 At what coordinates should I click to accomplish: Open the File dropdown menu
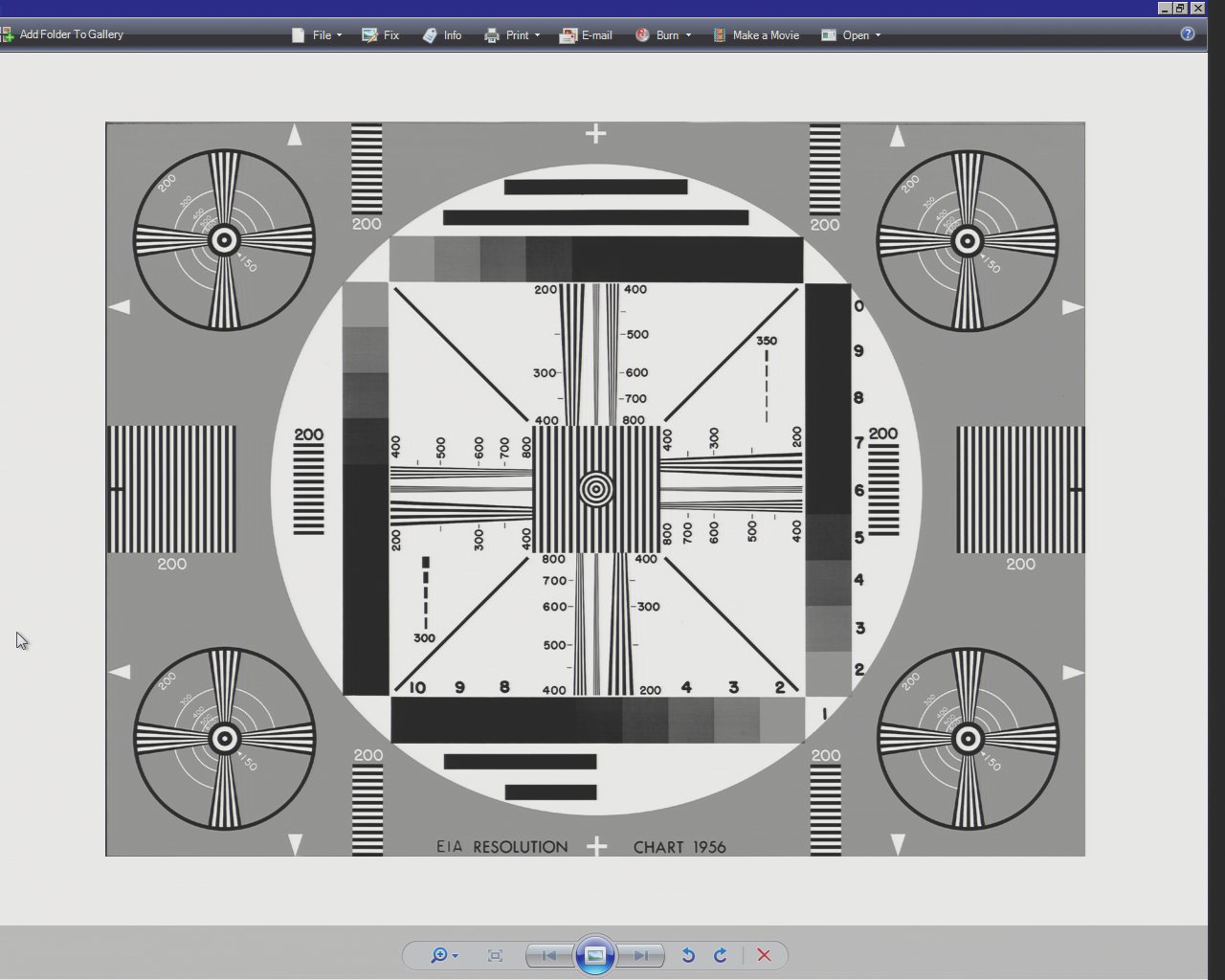(317, 35)
